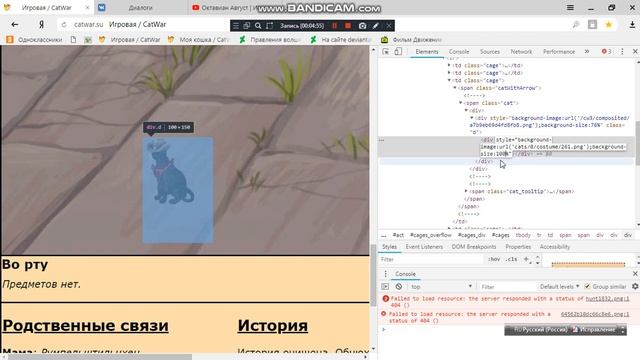Open the top execution context dropdown

(441, 287)
